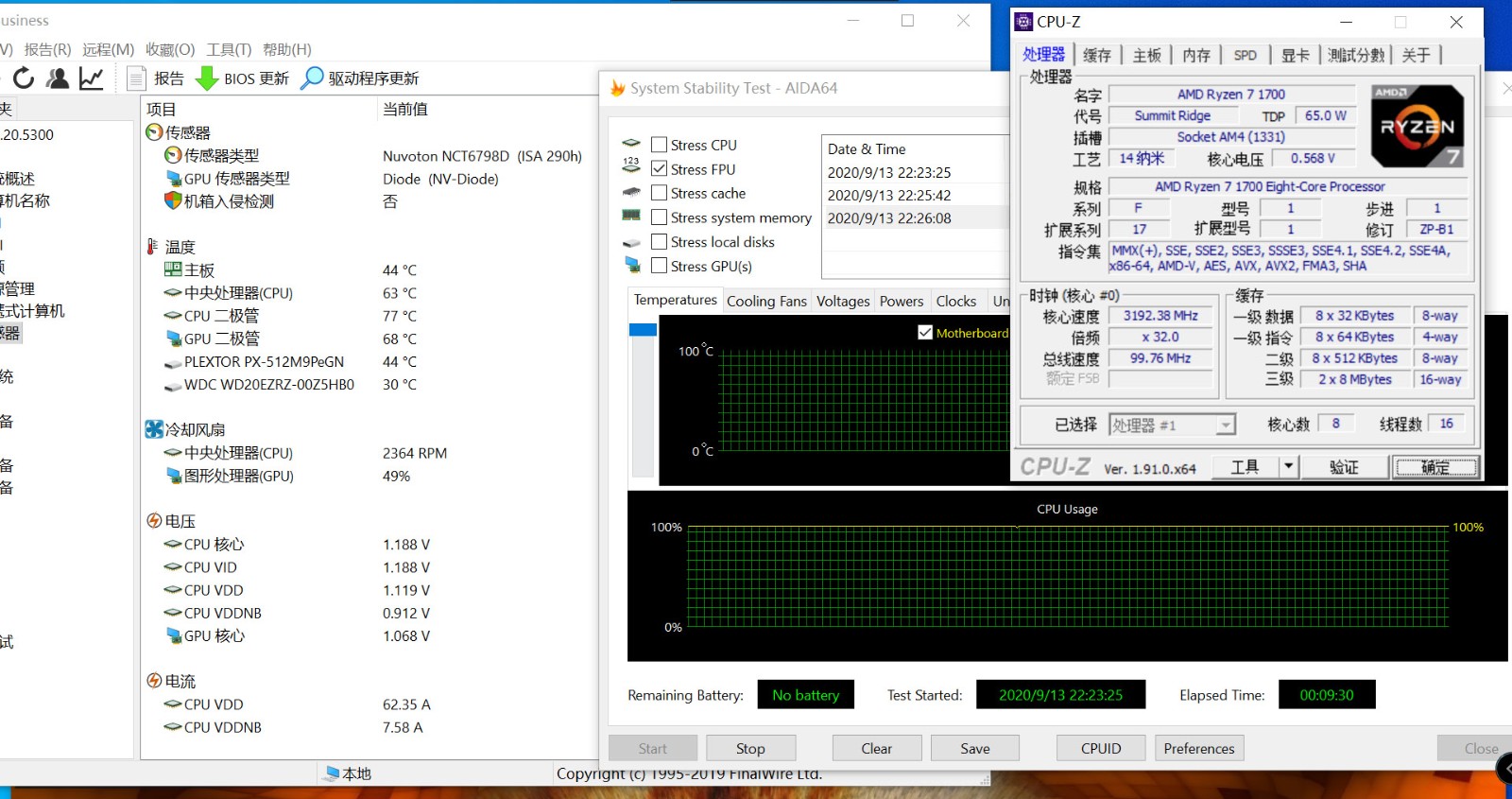Select the 传感器类型 row icon

(x=173, y=155)
